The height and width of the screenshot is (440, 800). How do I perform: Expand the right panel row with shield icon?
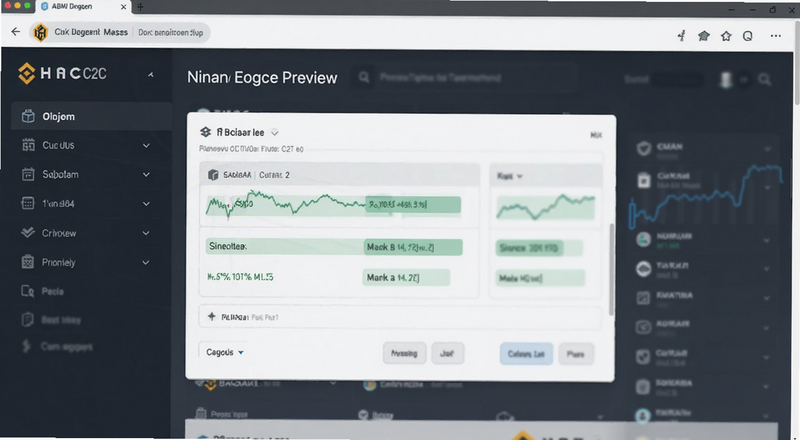(767, 149)
